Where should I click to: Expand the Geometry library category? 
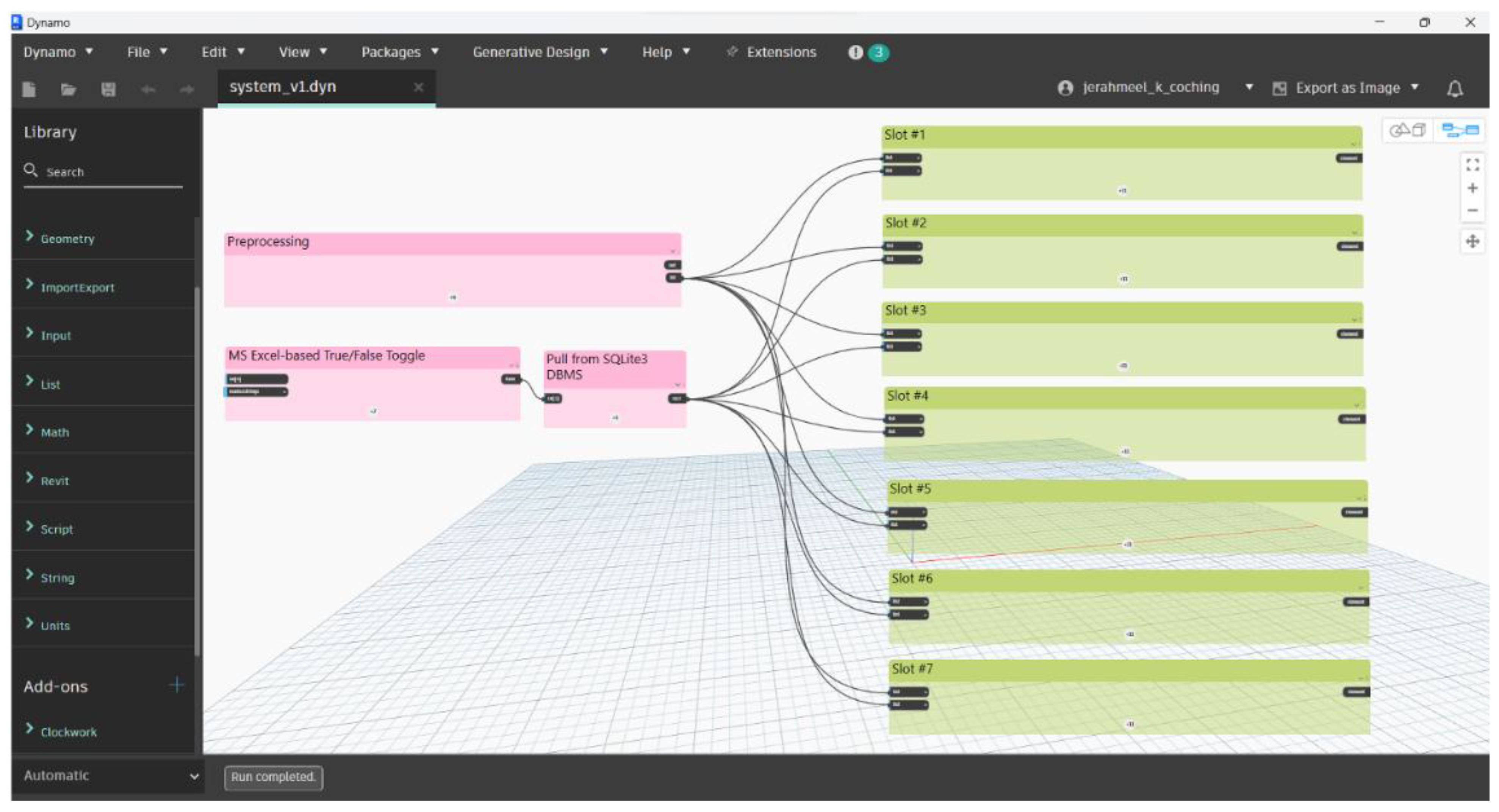click(x=67, y=239)
